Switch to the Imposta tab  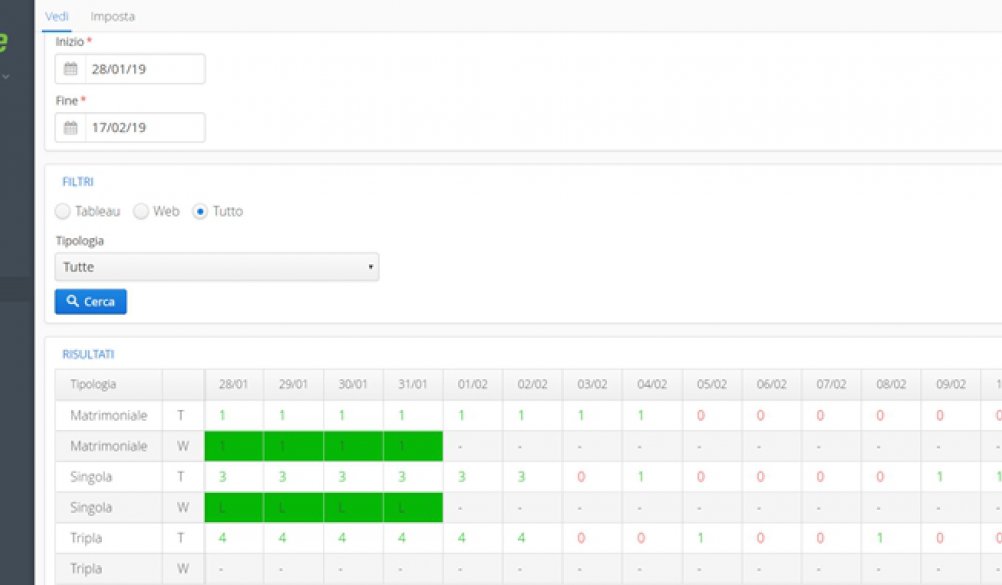(x=112, y=16)
